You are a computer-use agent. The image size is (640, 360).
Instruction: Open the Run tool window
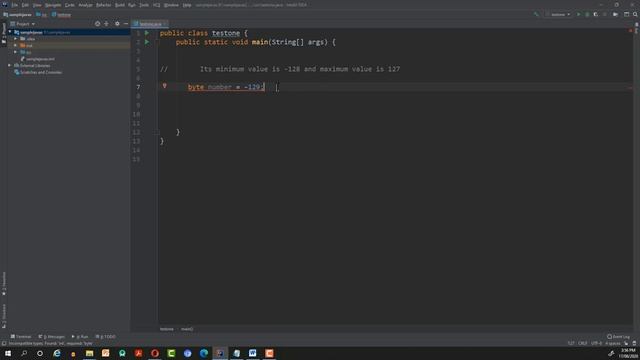coord(80,337)
